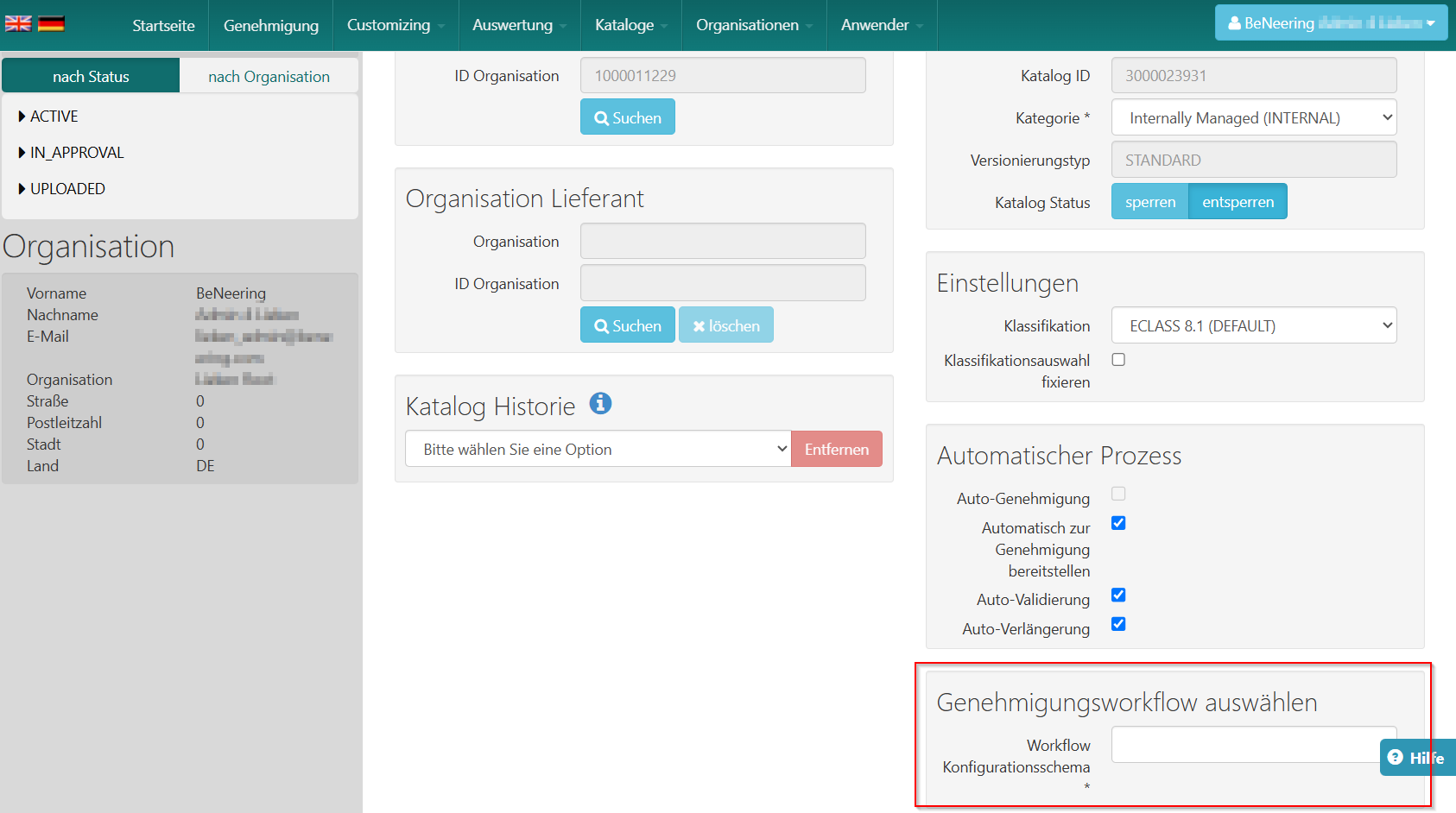Open Katalog Historie option dropdown
This screenshot has width=1456, height=813.
(598, 449)
